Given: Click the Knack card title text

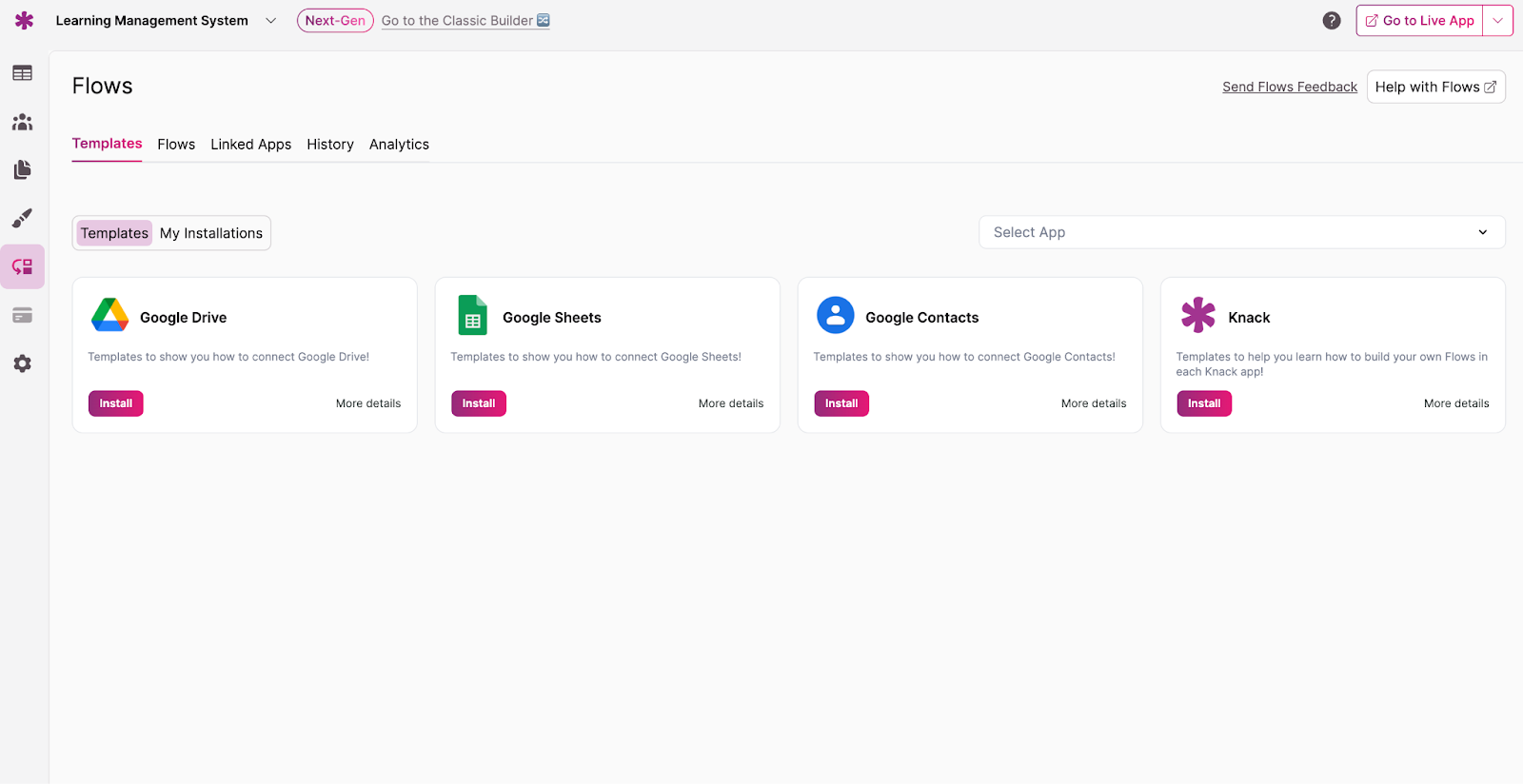Looking at the screenshot, I should pos(1249,318).
